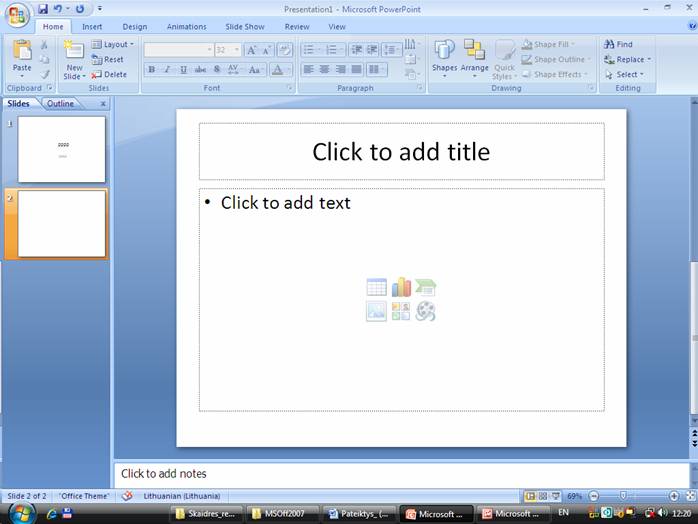Expand Customize Quick Access Toolbar arrow
The image size is (698, 524).
(100, 8)
